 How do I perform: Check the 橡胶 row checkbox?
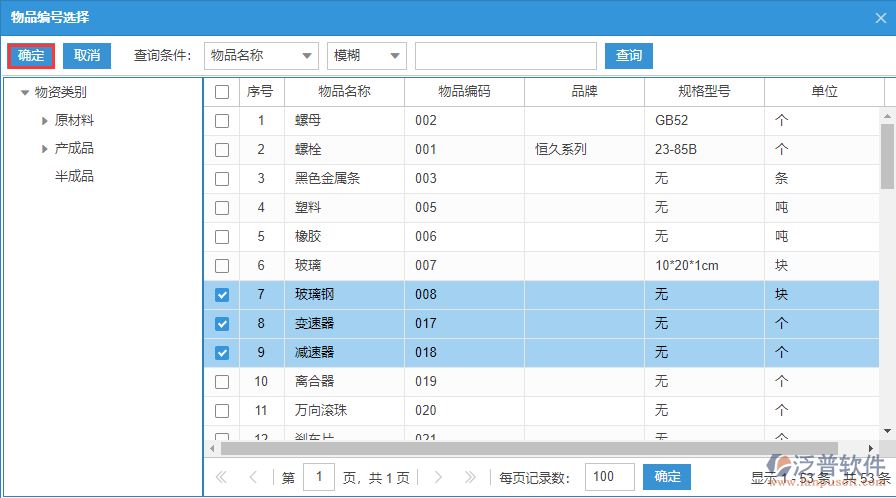point(222,237)
